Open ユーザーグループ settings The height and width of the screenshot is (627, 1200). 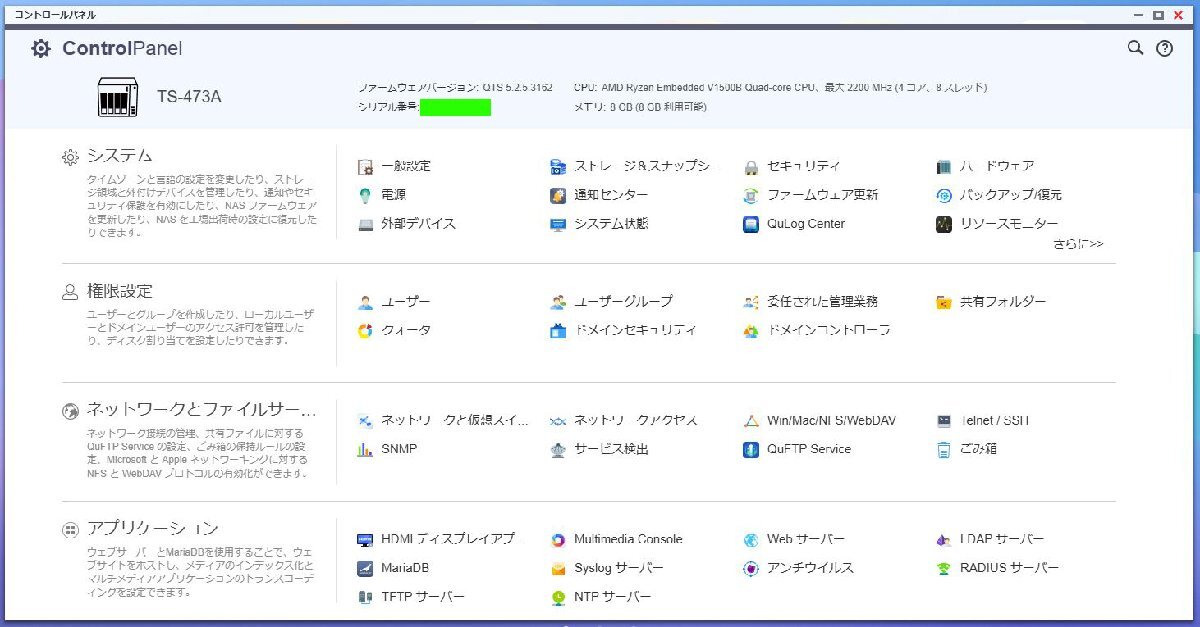[x=612, y=301]
